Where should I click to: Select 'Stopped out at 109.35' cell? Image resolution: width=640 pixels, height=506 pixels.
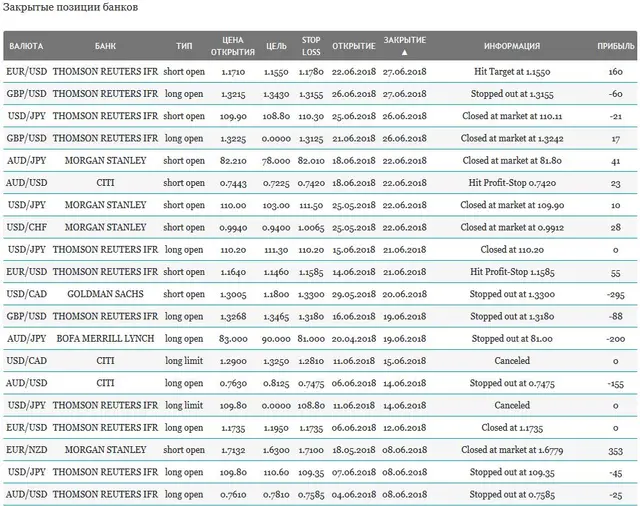pyautogui.click(x=512, y=472)
